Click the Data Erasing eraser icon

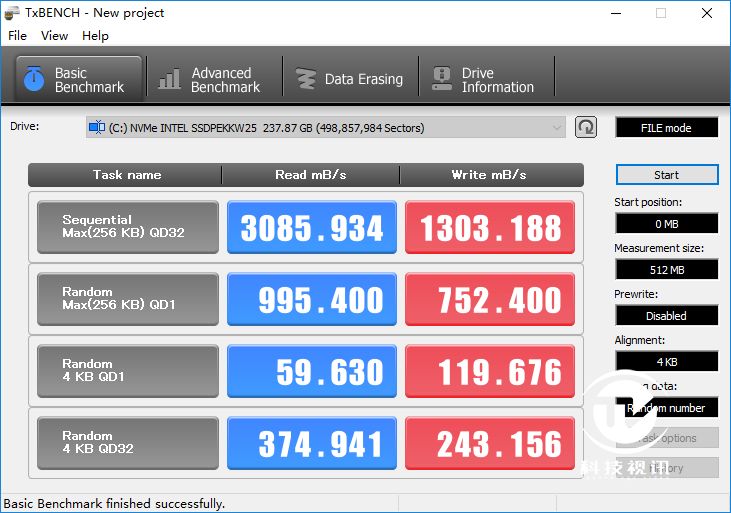point(306,79)
